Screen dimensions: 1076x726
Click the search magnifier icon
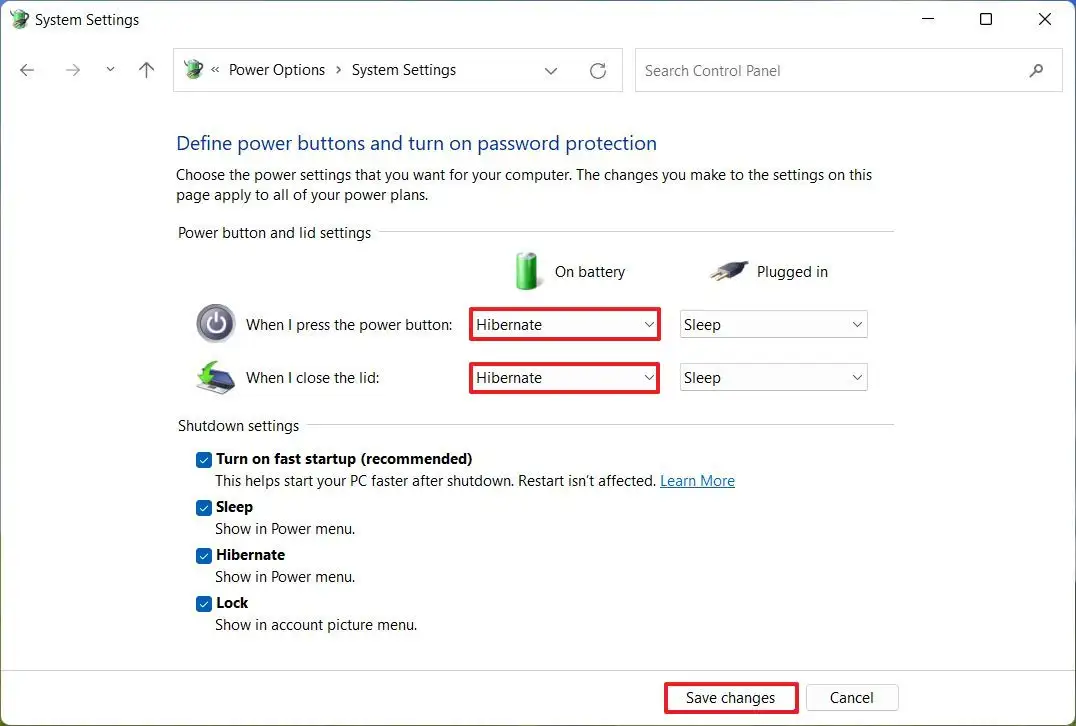1036,70
